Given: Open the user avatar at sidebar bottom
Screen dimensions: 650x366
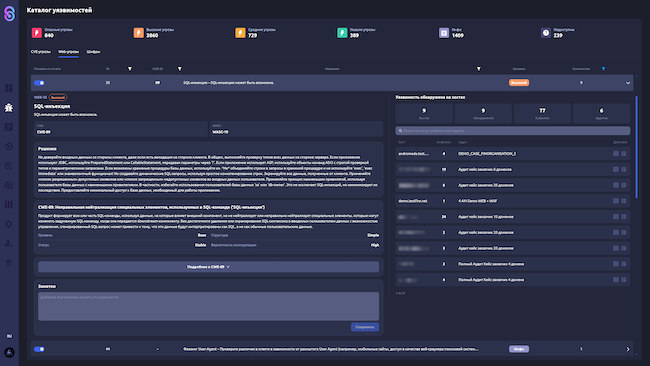Looking at the screenshot, I should tap(9, 352).
